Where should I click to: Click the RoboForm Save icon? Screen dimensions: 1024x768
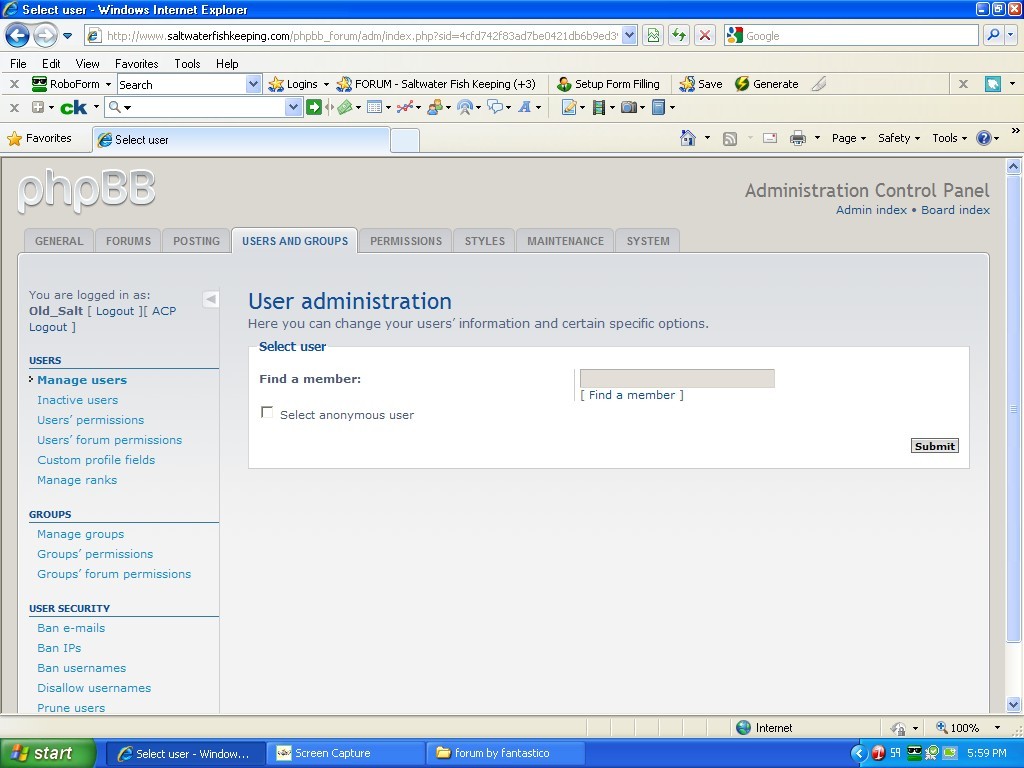click(699, 84)
